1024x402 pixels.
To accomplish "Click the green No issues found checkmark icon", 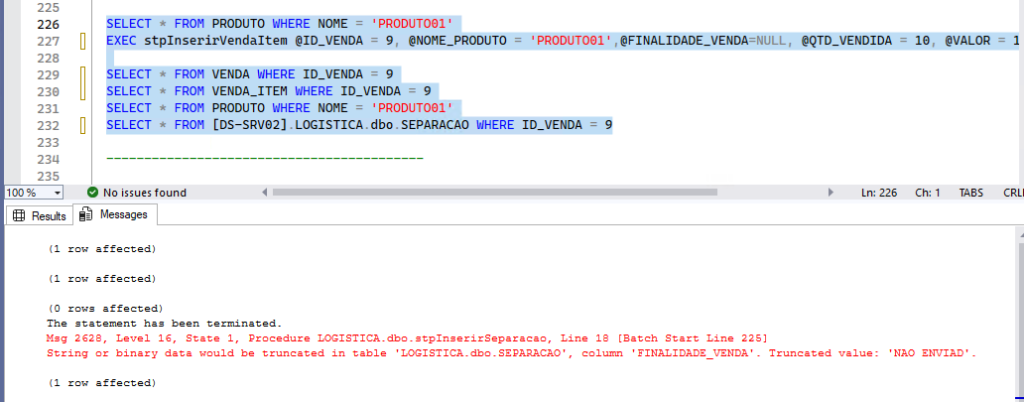I will click(92, 192).
